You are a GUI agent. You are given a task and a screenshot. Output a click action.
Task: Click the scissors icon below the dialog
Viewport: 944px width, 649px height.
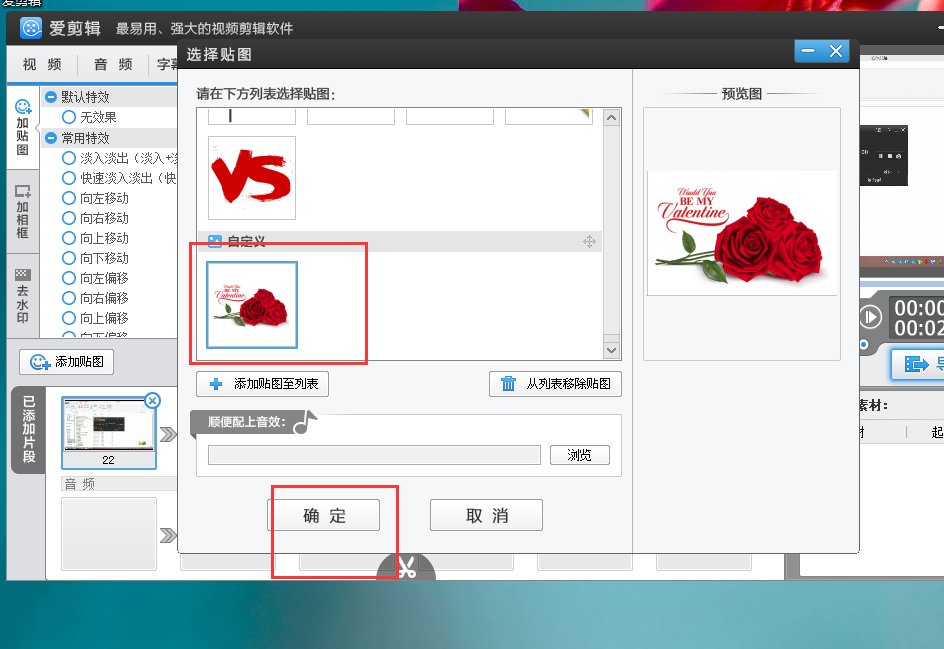406,567
